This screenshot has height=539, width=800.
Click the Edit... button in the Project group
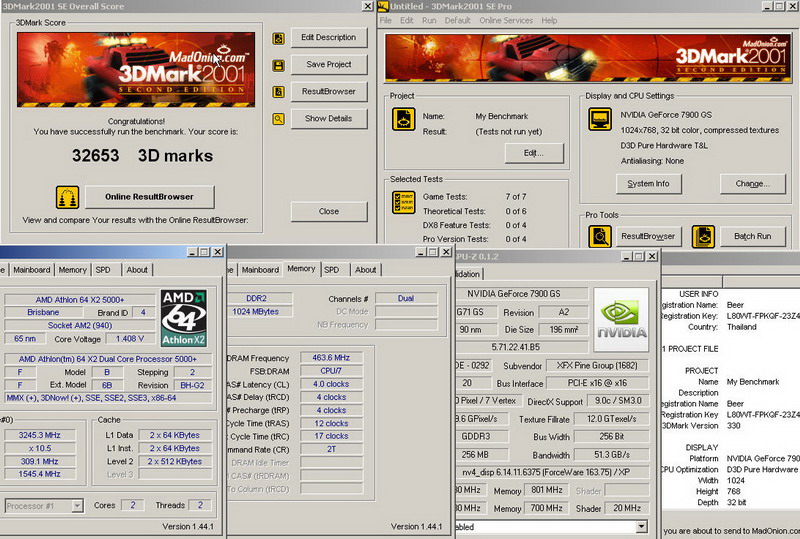pyautogui.click(x=534, y=153)
